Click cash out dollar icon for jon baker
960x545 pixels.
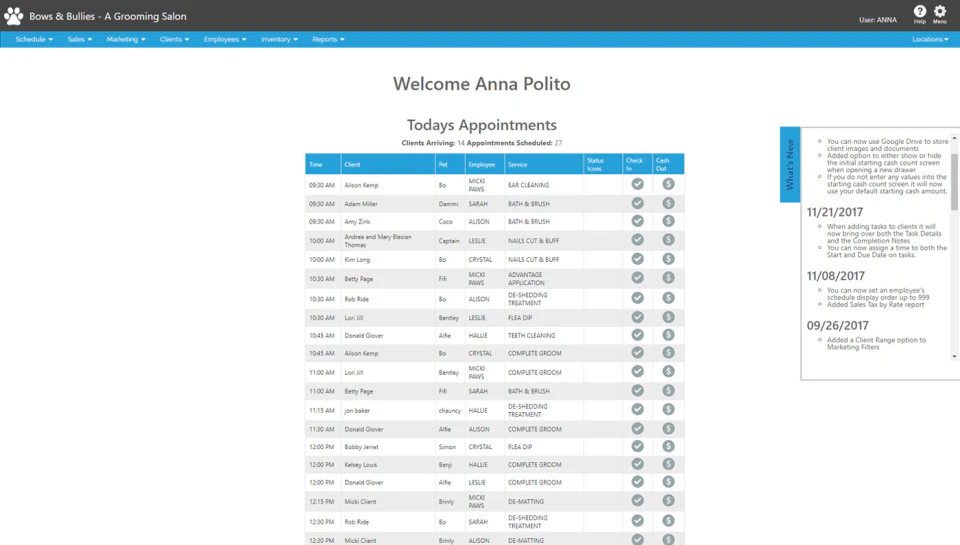(668, 409)
